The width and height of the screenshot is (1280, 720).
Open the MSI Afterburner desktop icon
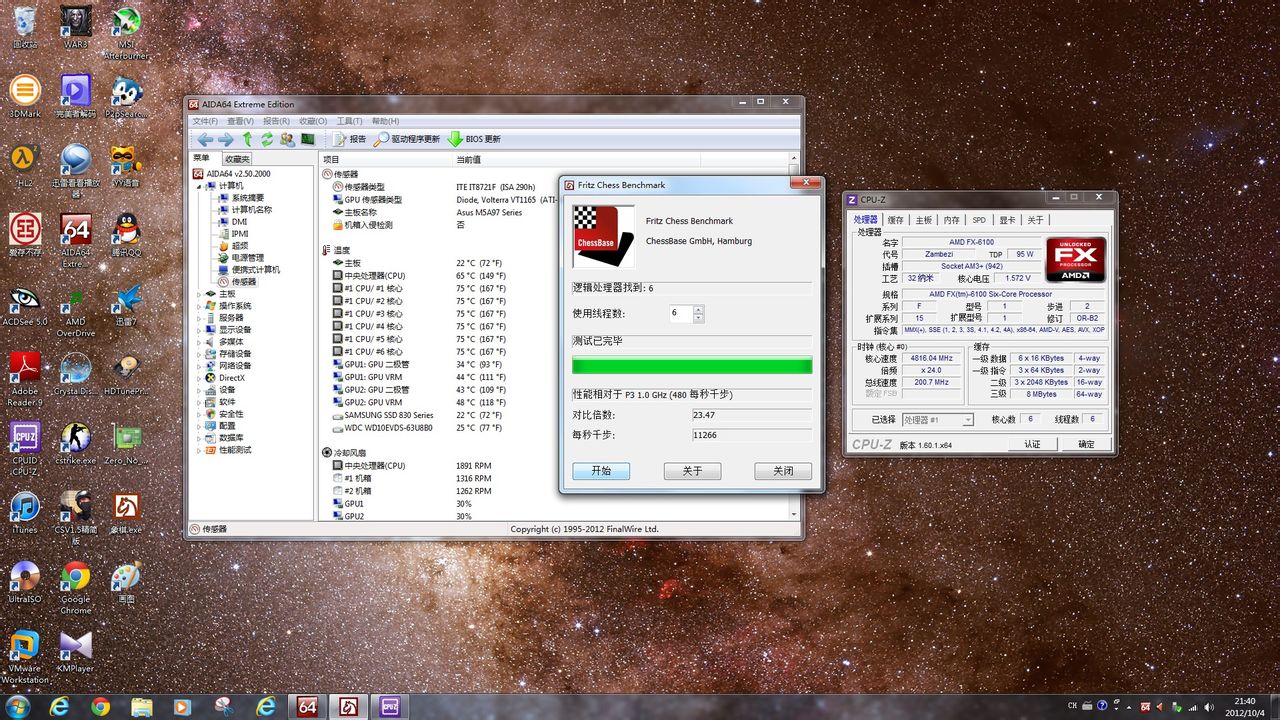[x=125, y=32]
